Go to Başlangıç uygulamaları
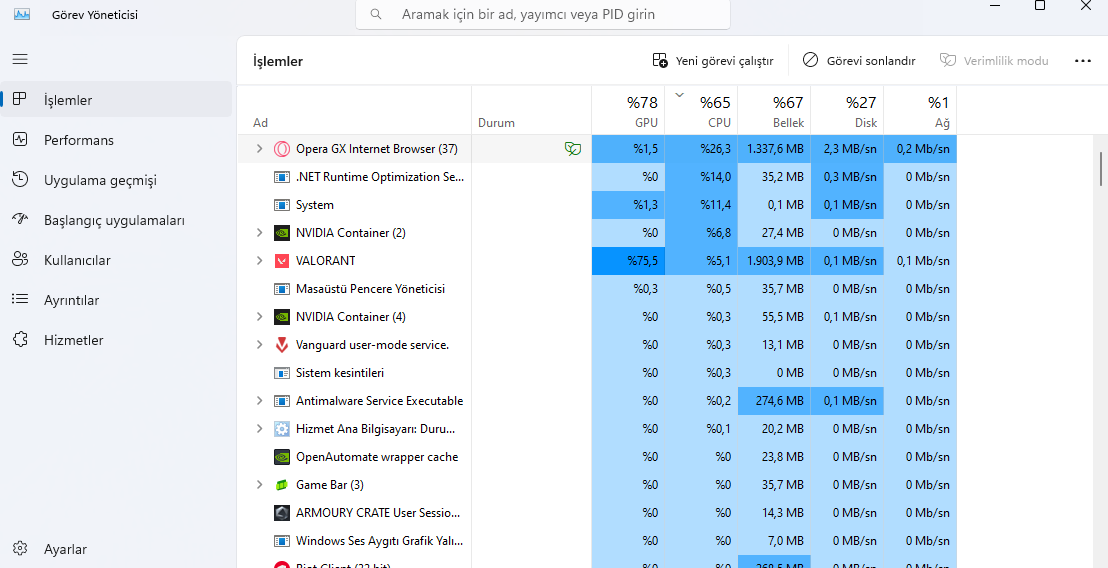Screen dimensions: 1108x568 tap(117, 220)
